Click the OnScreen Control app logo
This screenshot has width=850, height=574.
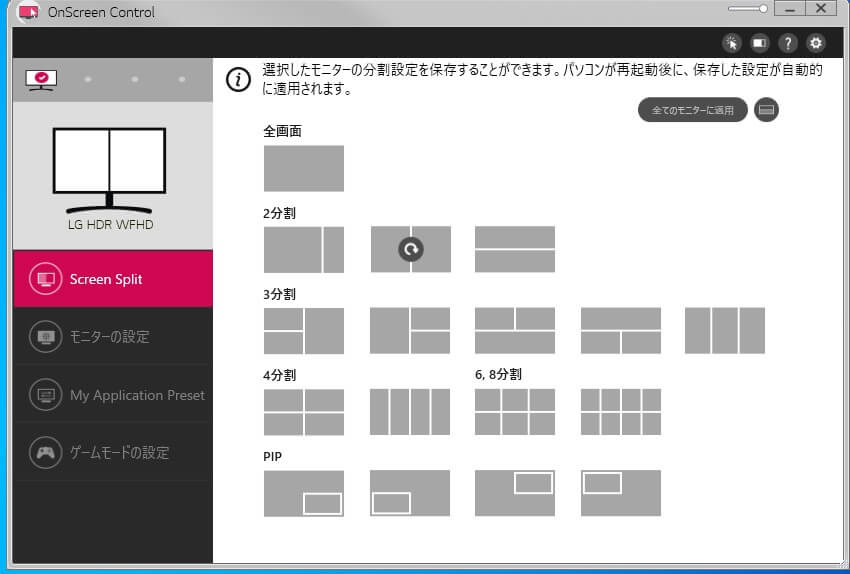pos(29,11)
